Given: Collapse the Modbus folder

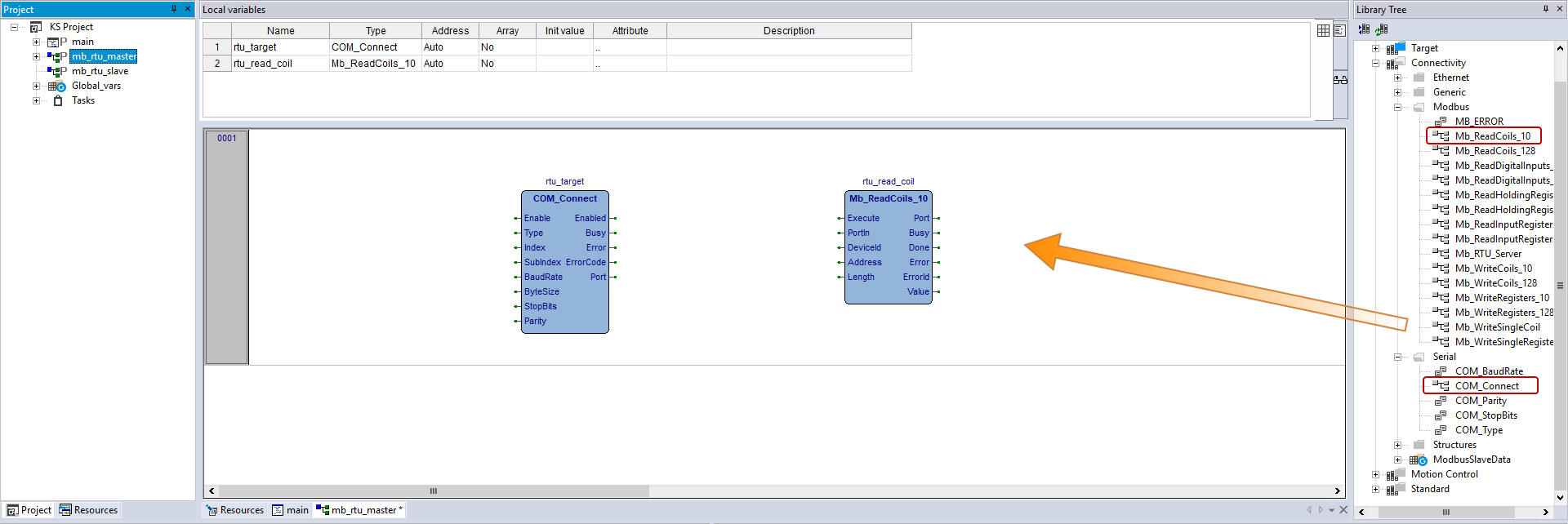Looking at the screenshot, I should click(1397, 107).
